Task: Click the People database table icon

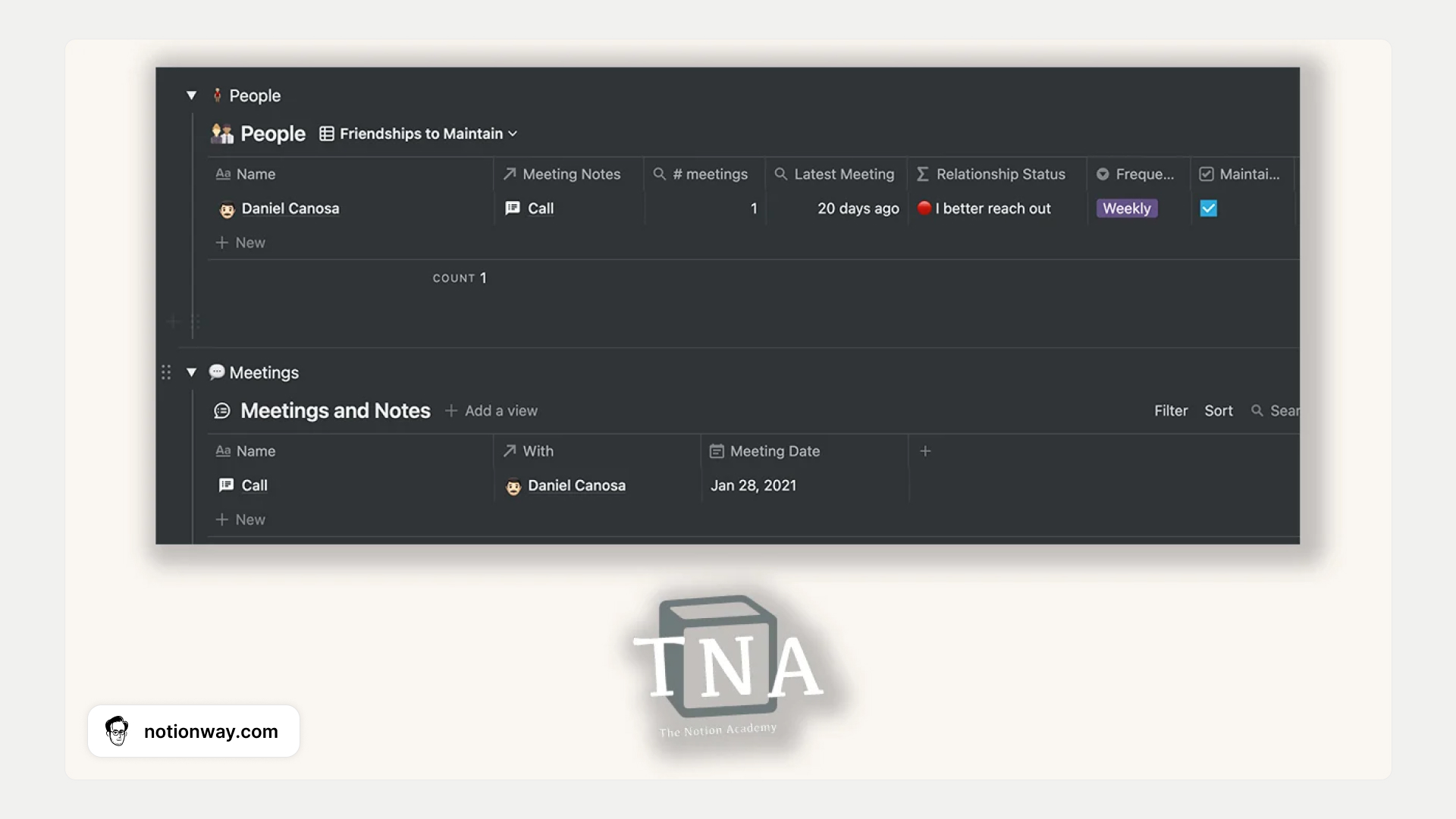Action: 326,133
